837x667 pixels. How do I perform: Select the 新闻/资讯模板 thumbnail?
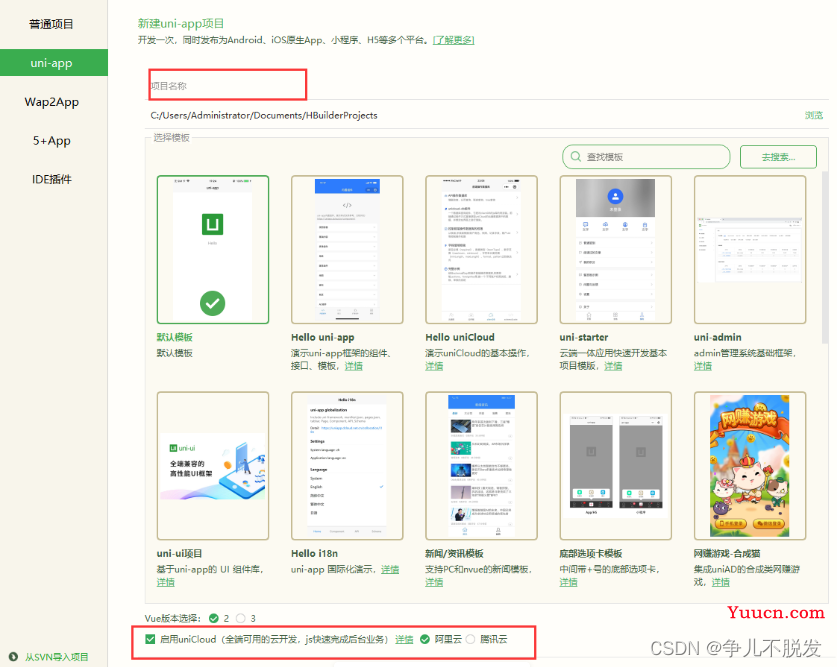[481, 466]
